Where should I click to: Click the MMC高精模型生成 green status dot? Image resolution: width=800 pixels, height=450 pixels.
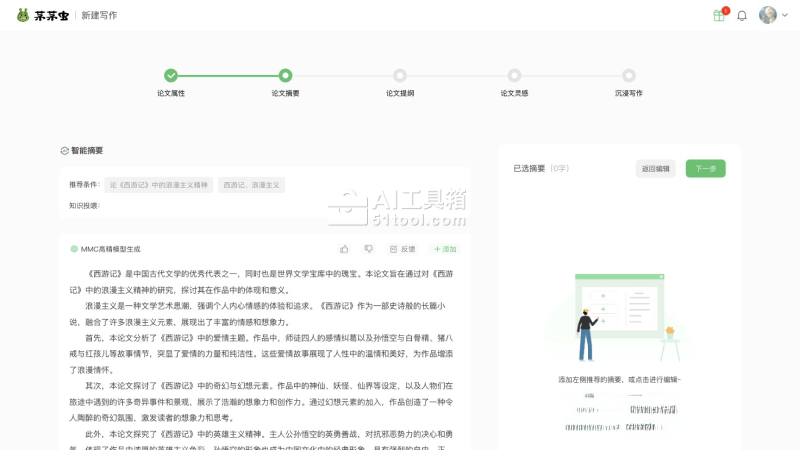click(x=74, y=249)
